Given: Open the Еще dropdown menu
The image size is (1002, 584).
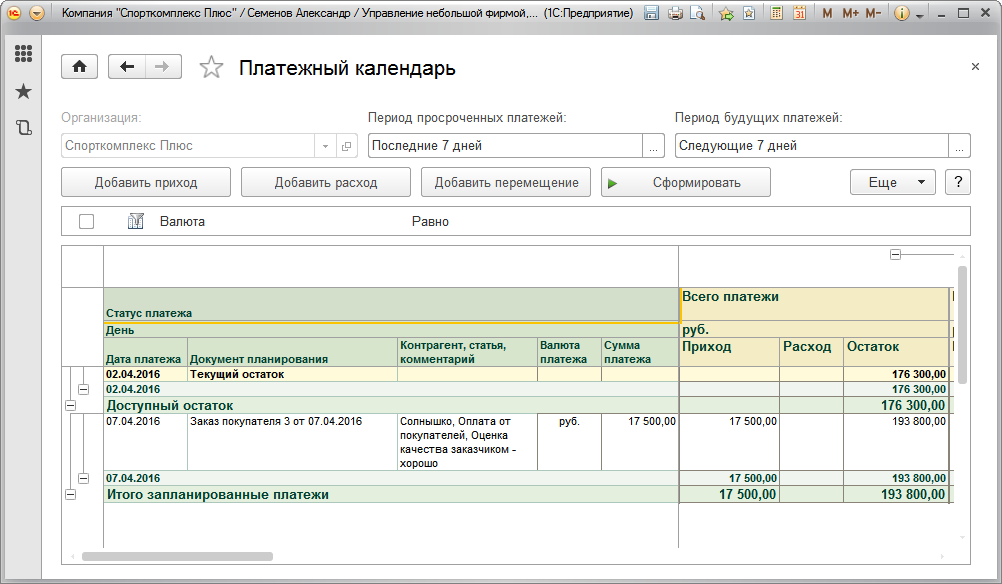Looking at the screenshot, I should (x=892, y=182).
